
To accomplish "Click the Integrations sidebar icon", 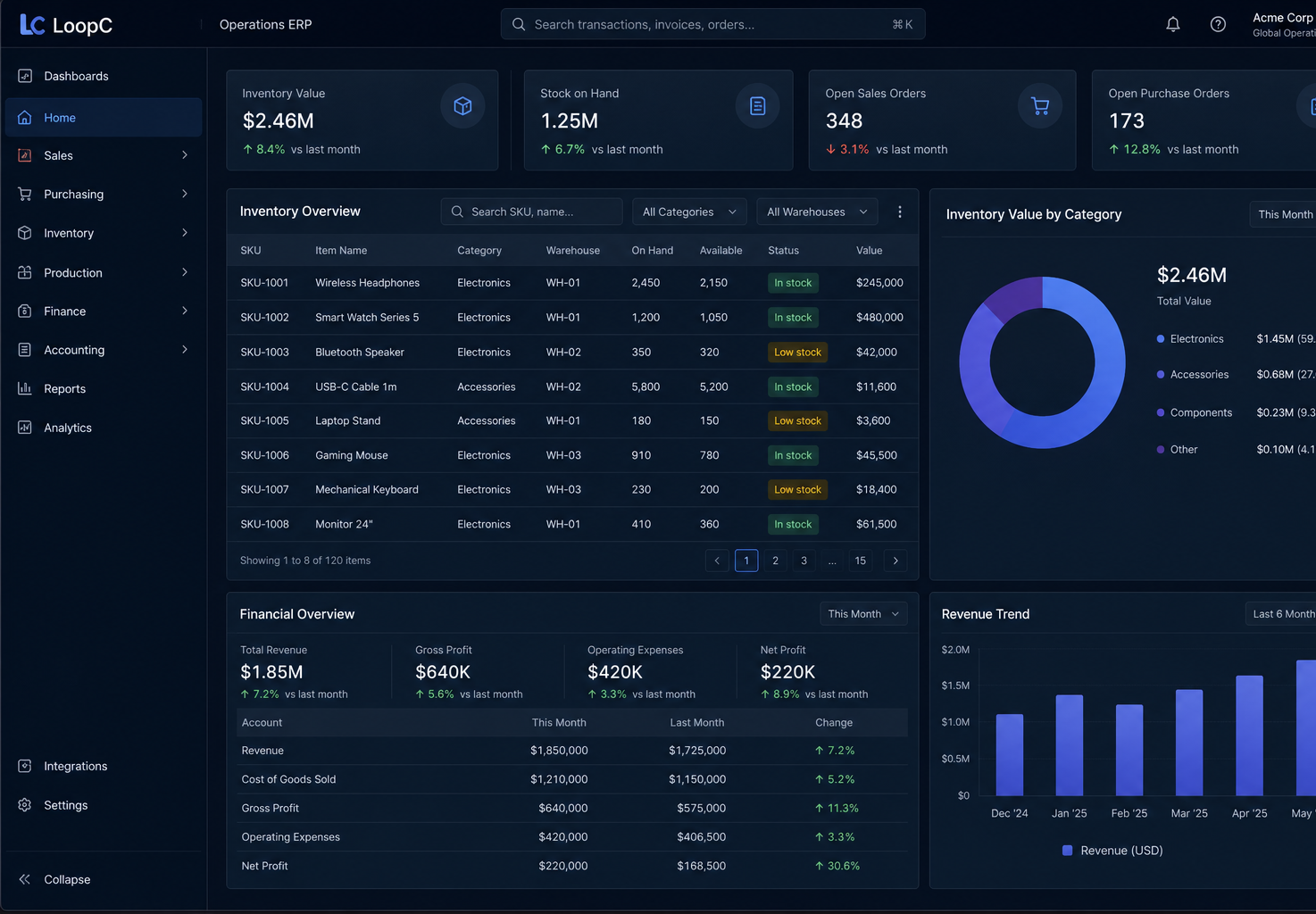I will [25, 766].
